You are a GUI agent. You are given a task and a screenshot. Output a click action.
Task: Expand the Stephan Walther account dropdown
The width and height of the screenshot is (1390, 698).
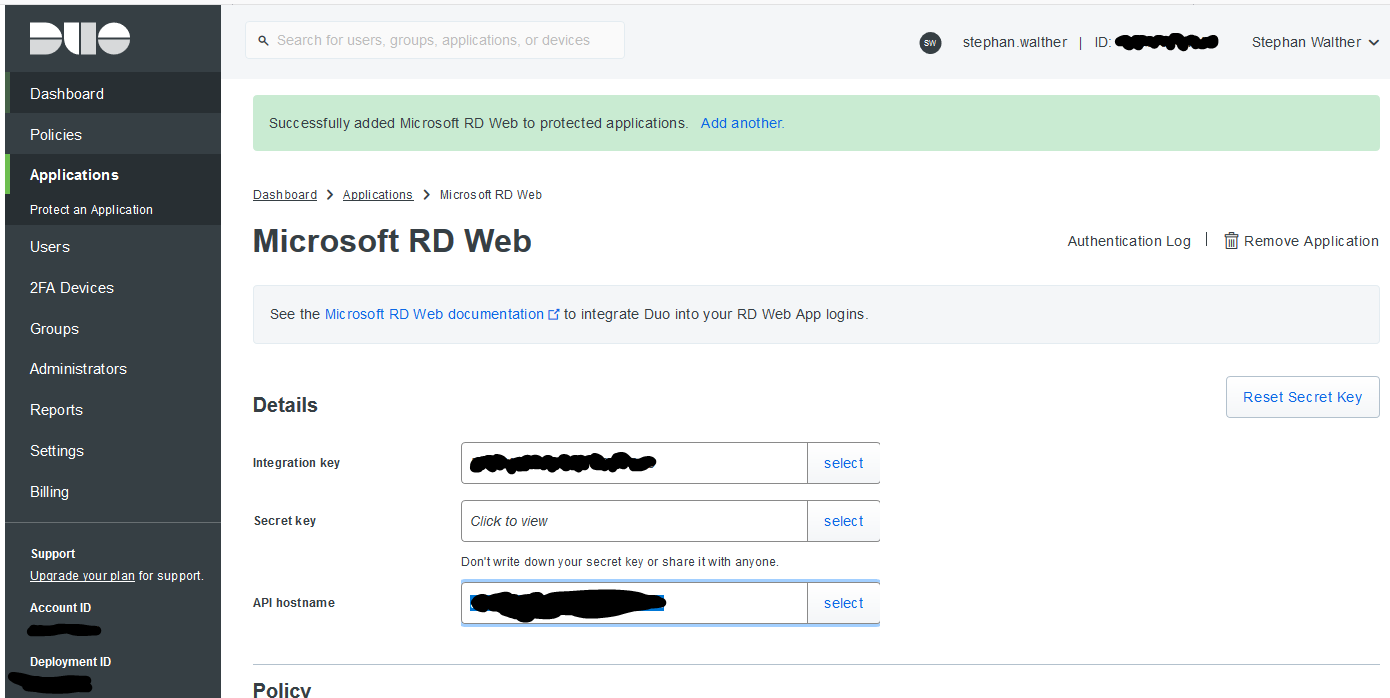1315,42
